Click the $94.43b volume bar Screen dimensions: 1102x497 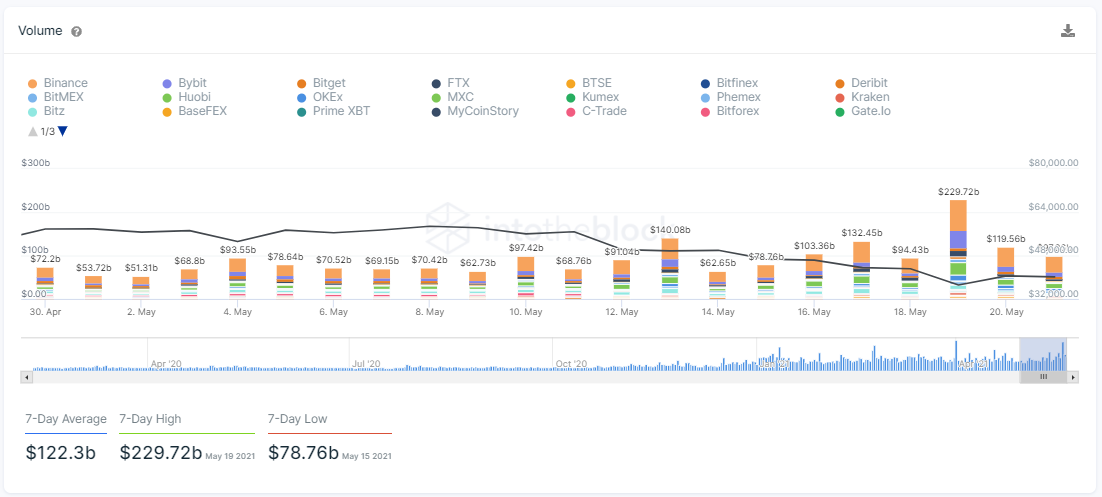[x=909, y=278]
